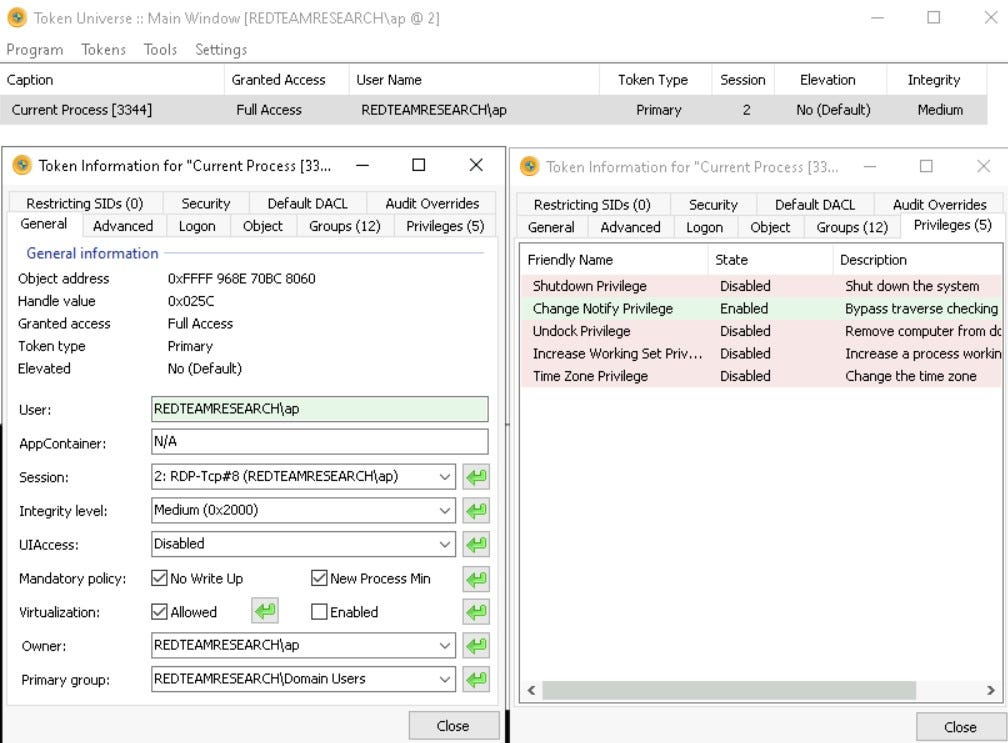Open Restricting SIDs (0) tab in left window
The image size is (1008, 743).
tap(84, 204)
